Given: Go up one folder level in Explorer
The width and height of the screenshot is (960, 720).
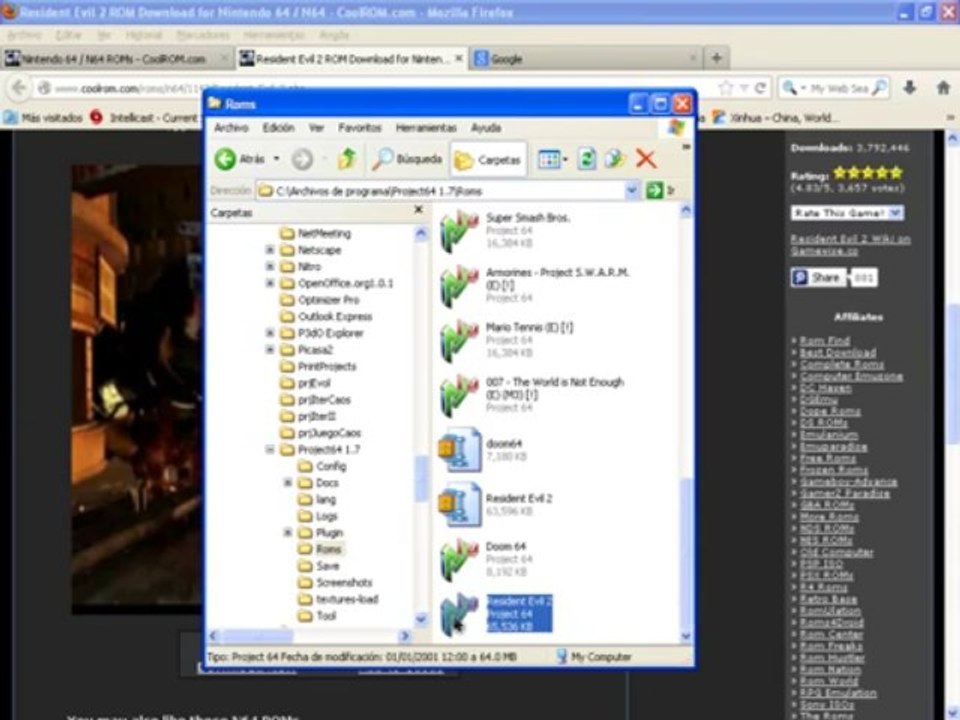Looking at the screenshot, I should click(347, 159).
